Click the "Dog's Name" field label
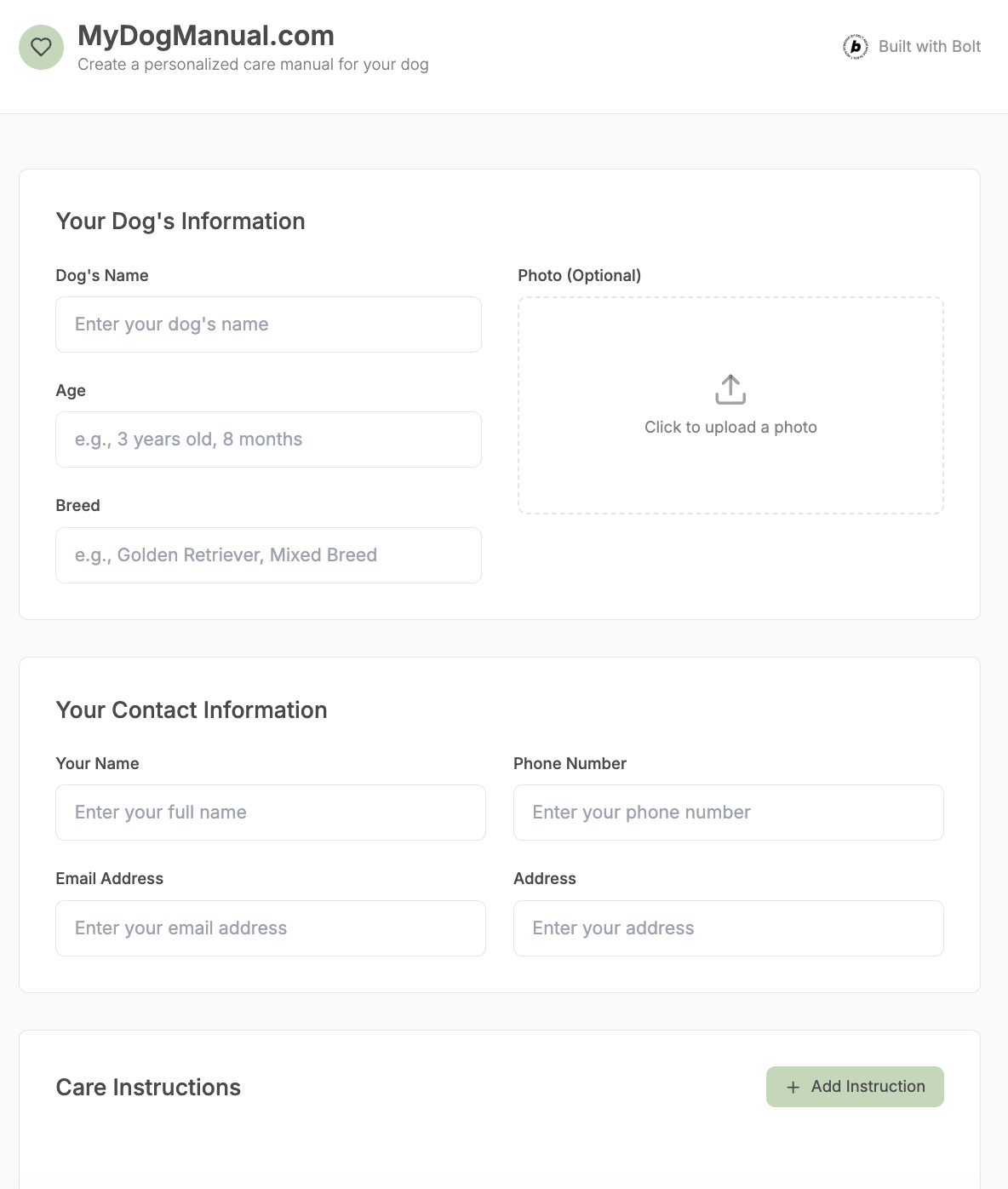 coord(102,276)
